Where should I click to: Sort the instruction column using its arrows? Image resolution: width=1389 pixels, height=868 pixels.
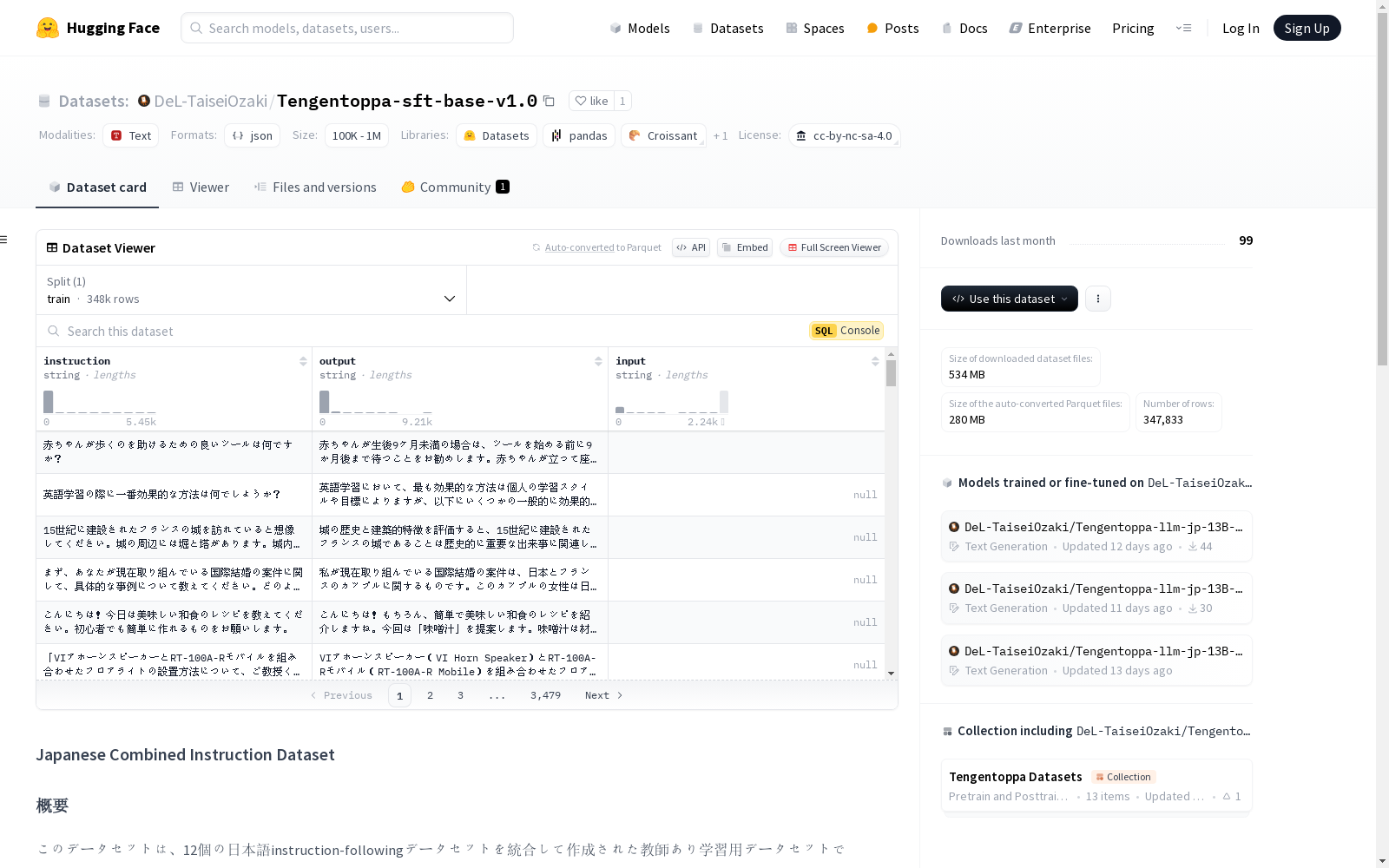303,361
